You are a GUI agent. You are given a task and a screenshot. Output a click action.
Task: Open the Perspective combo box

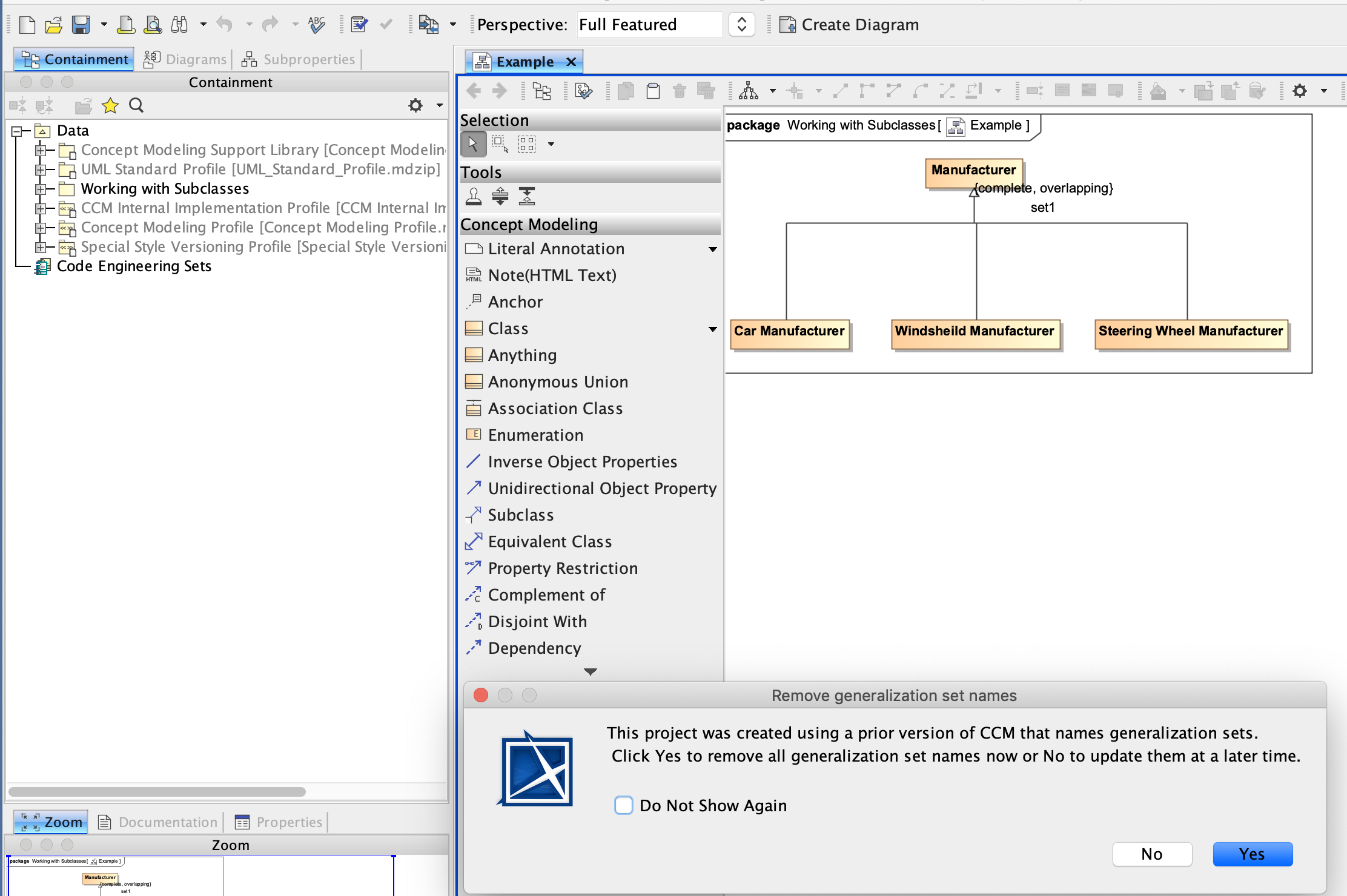[x=741, y=25]
